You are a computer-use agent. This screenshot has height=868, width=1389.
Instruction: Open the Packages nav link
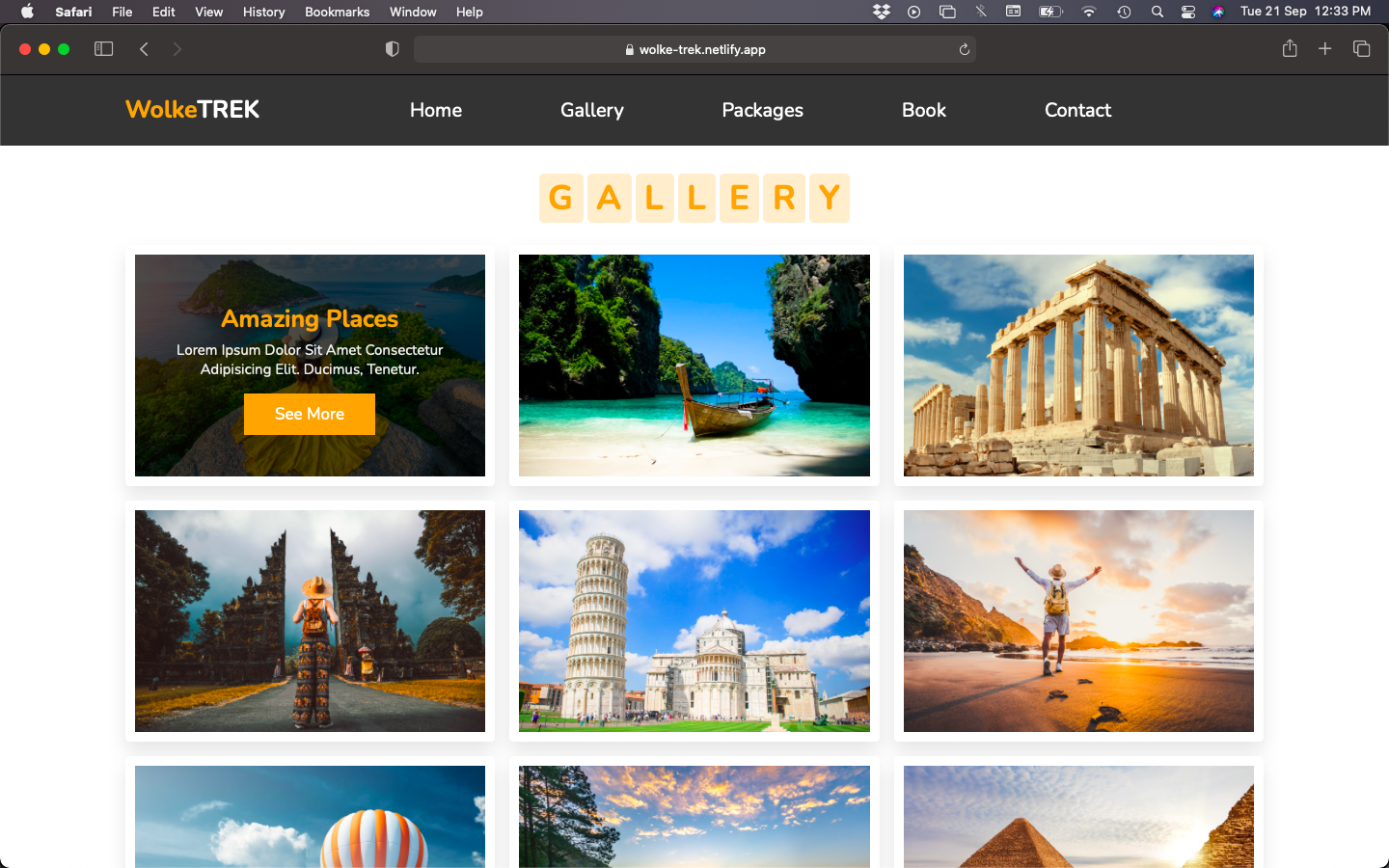click(763, 110)
